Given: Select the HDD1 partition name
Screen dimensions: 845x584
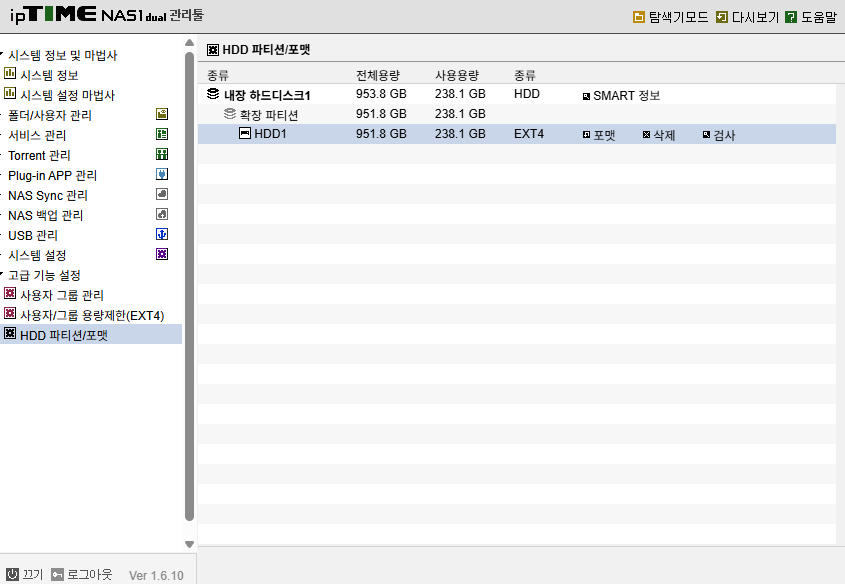Looking at the screenshot, I should click(270, 134).
